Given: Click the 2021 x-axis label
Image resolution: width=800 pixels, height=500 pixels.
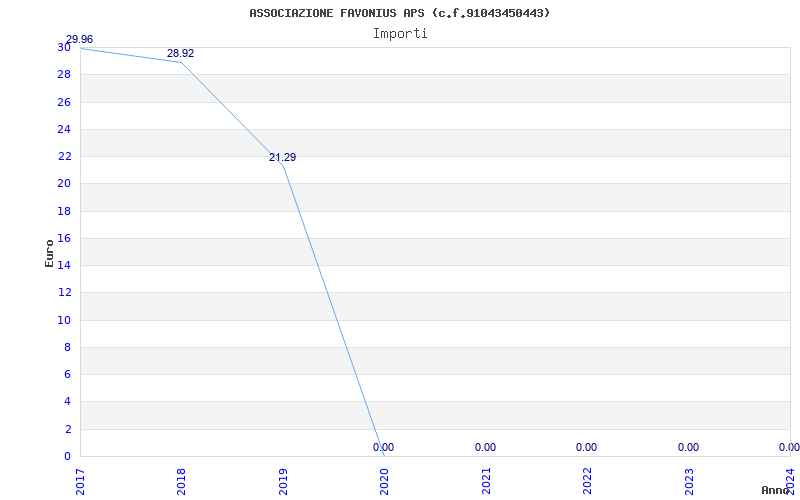Looking at the screenshot, I should click(x=486, y=482).
